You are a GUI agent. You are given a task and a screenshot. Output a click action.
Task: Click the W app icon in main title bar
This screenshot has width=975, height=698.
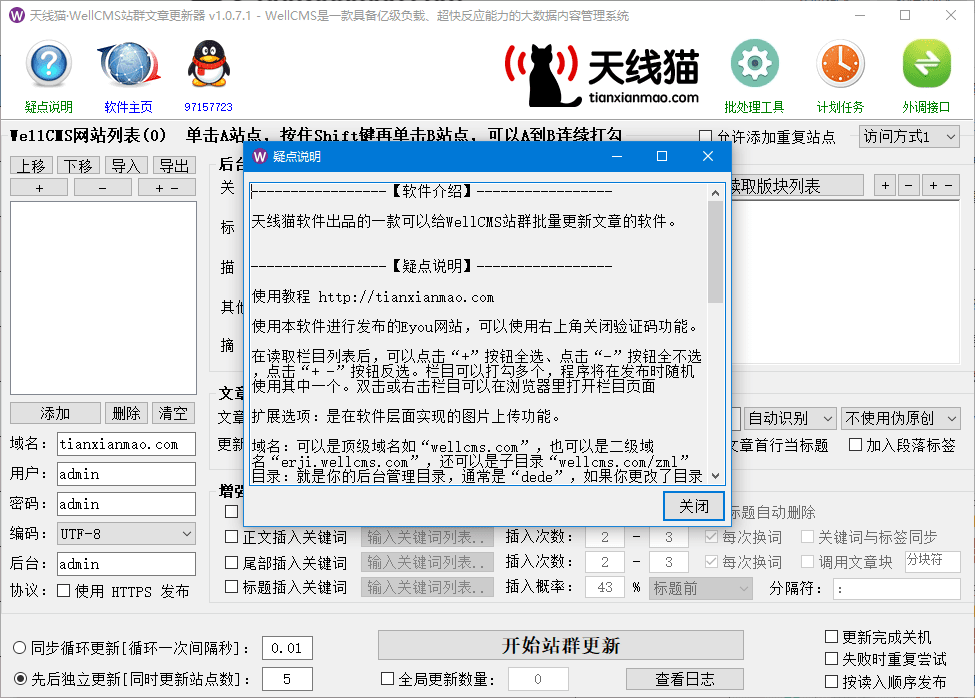tap(17, 16)
